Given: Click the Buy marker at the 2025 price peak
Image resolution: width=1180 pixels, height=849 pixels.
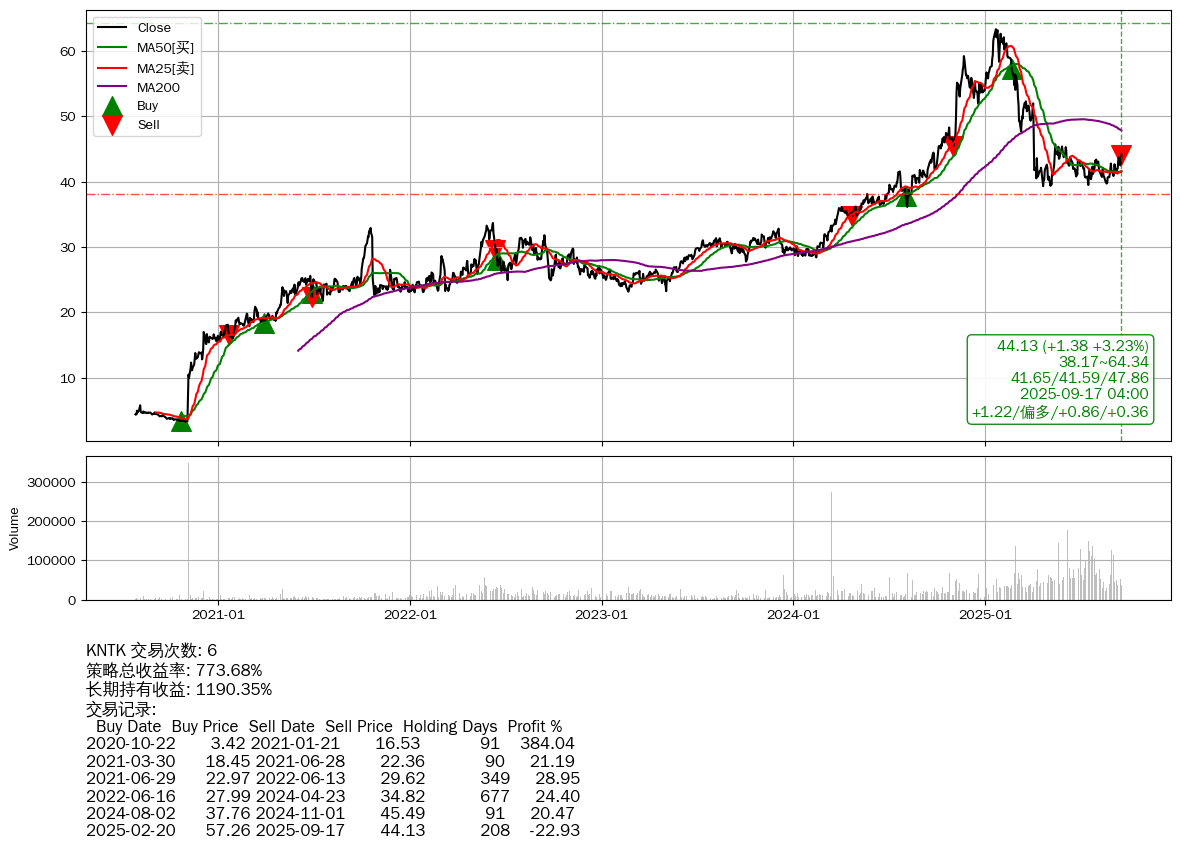Looking at the screenshot, I should tap(1012, 69).
